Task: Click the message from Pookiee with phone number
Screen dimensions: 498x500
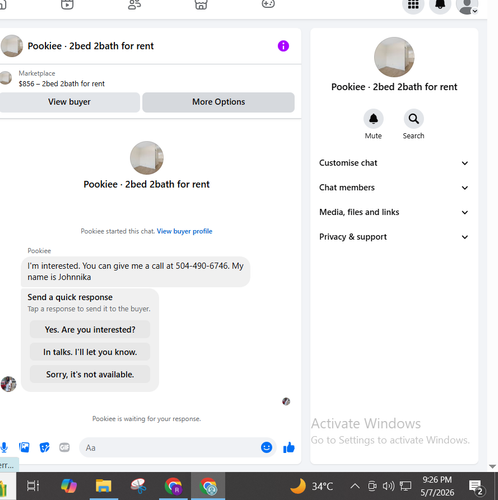Action: coord(135,272)
